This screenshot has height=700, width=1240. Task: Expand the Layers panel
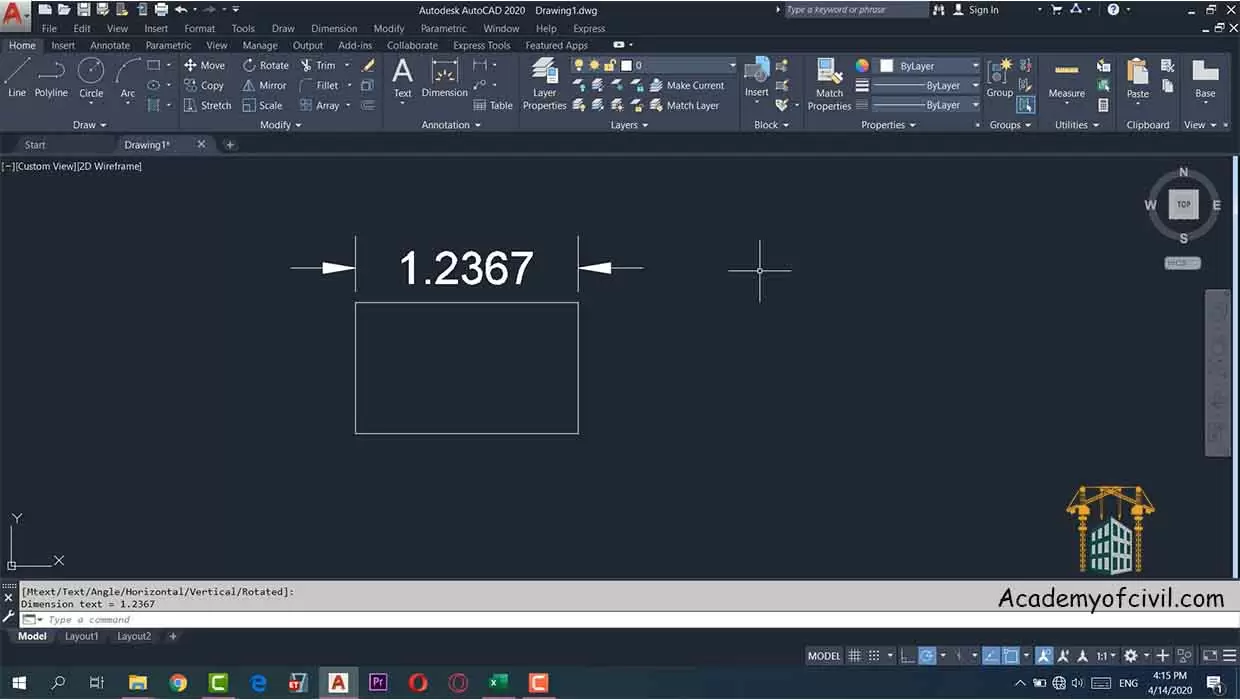[x=629, y=125]
